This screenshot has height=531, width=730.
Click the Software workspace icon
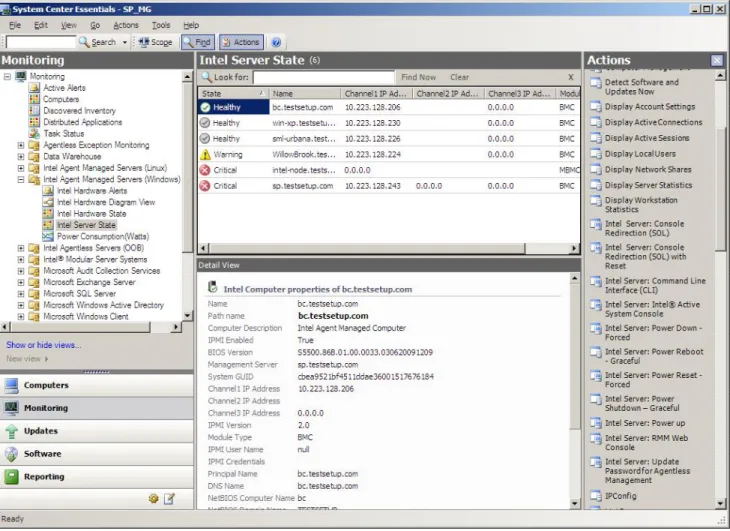pos(11,454)
